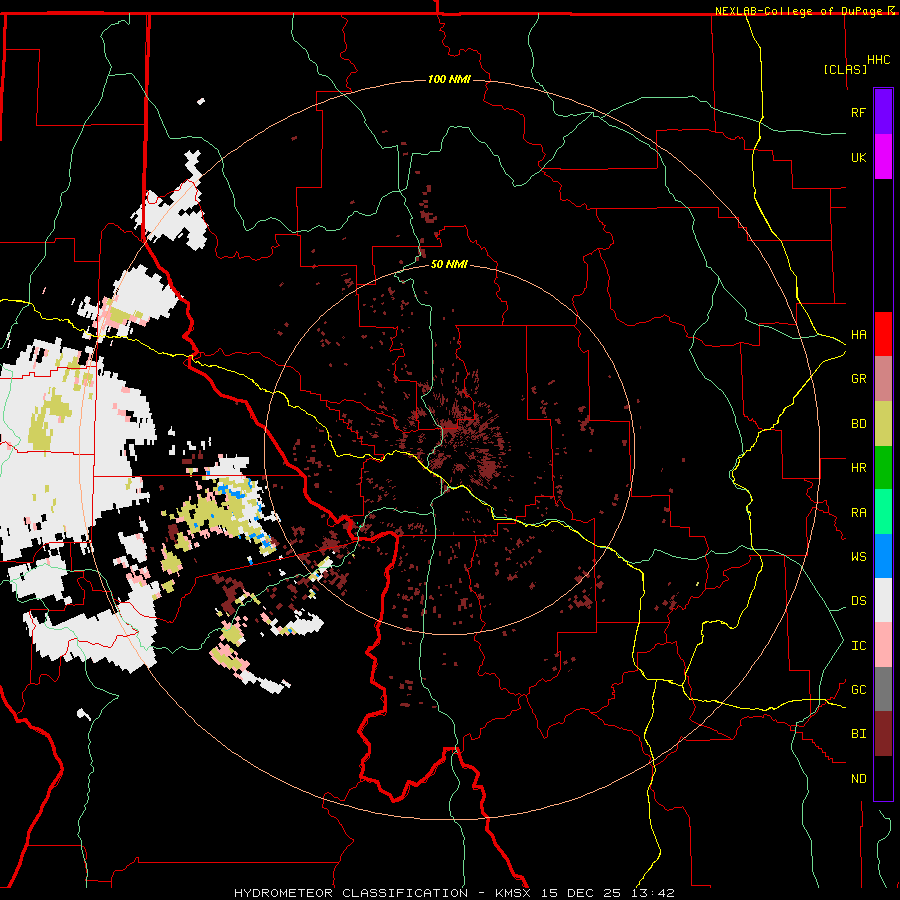
Task: Pick the DS white legend swatch
Action: coord(883,600)
